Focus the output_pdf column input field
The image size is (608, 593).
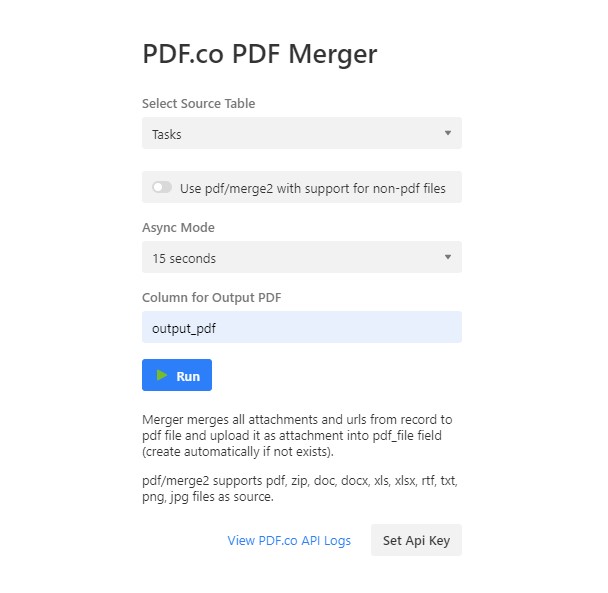tap(302, 327)
